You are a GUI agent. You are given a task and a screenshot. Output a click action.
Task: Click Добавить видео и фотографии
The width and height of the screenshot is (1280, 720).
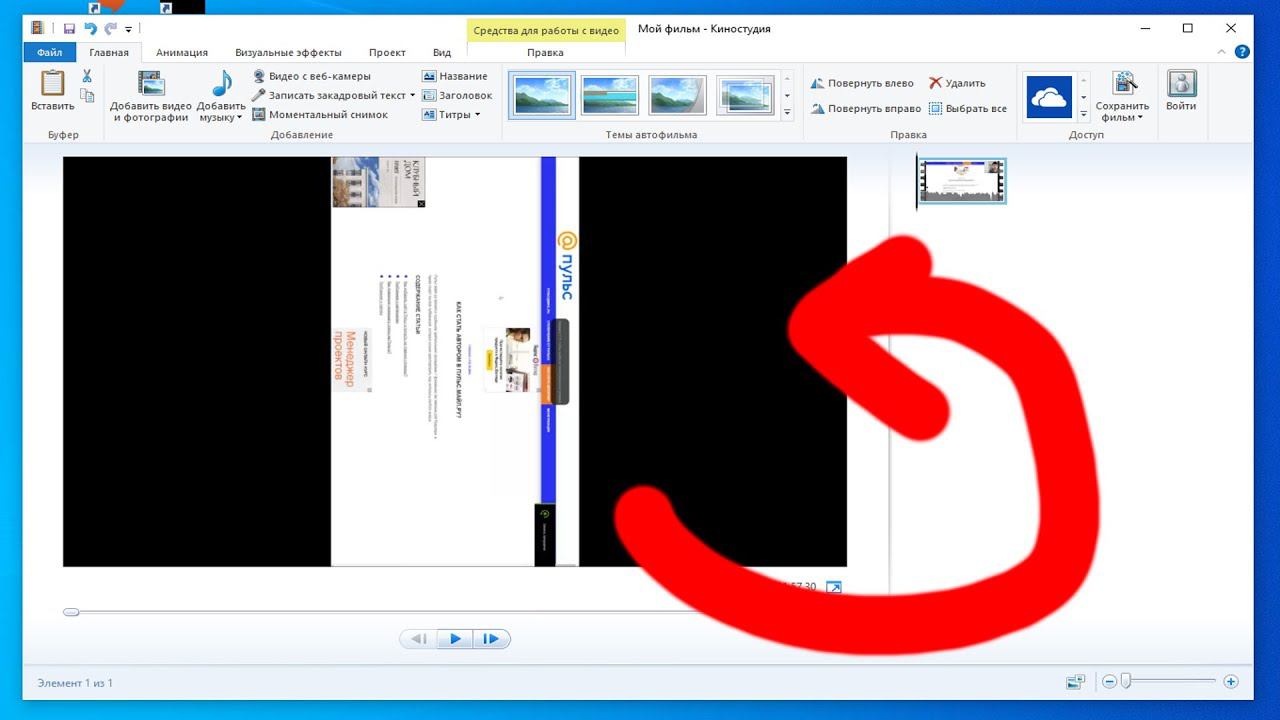151,96
